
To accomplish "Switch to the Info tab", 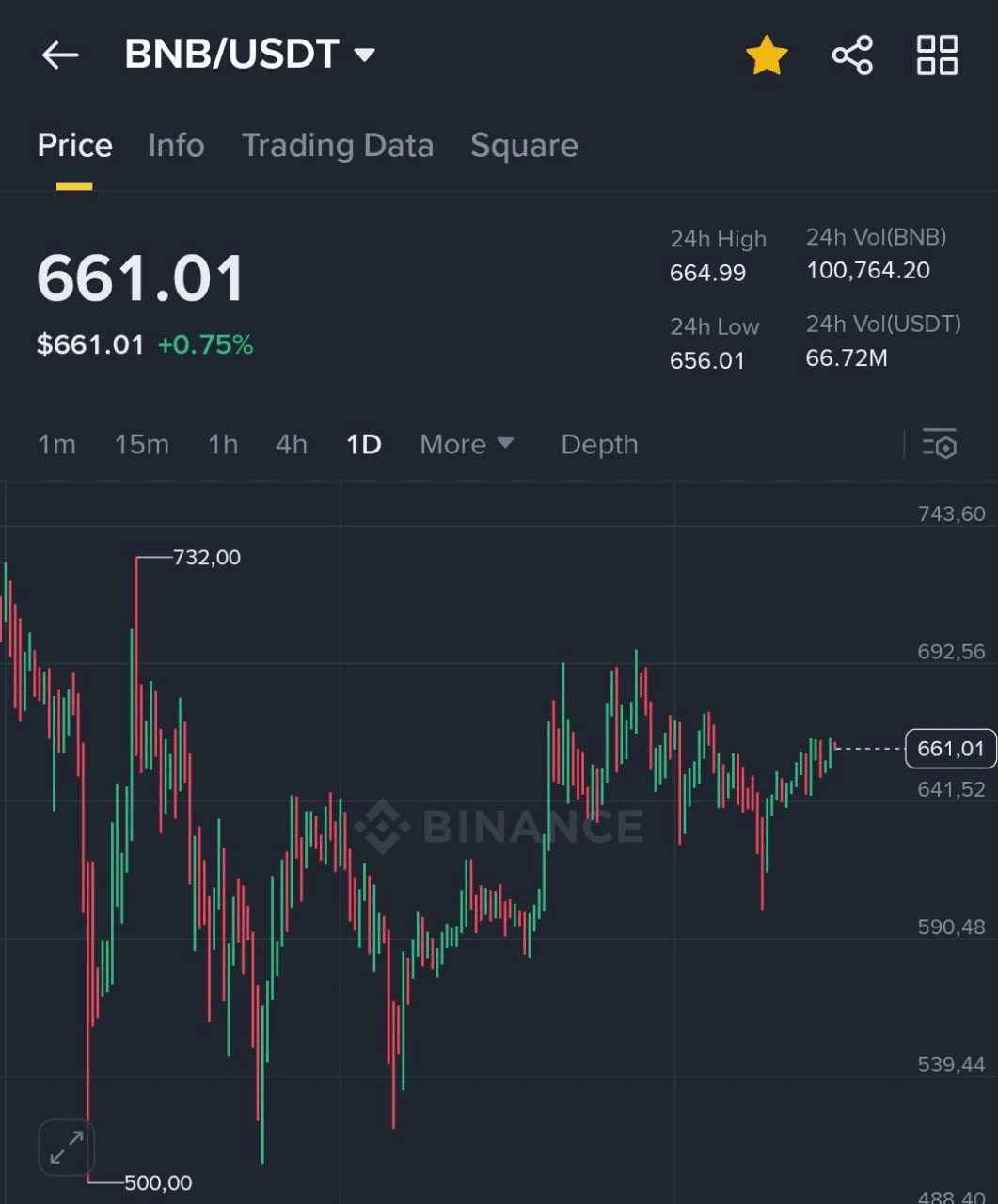I will [176, 146].
